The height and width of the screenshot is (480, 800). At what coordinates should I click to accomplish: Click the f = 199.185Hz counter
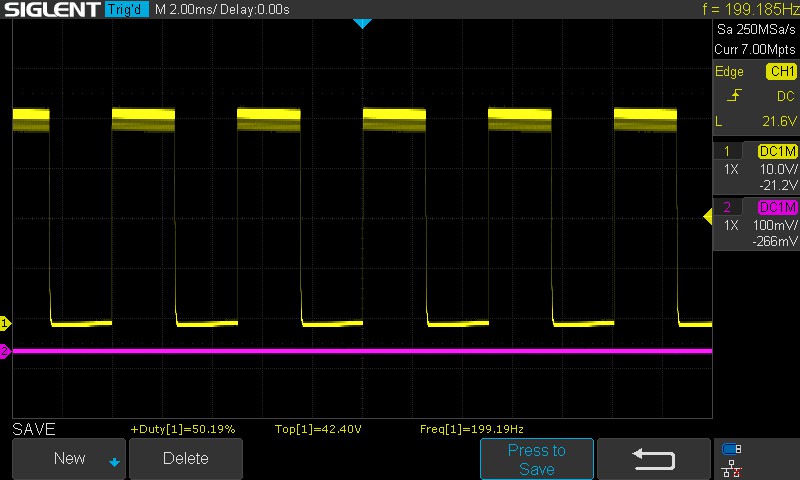(751, 9)
